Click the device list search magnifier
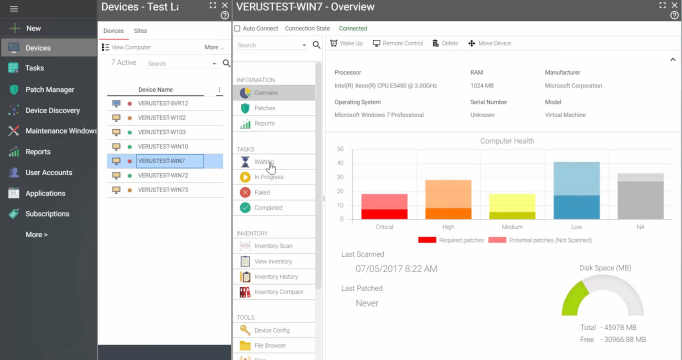 pyautogui.click(x=226, y=63)
